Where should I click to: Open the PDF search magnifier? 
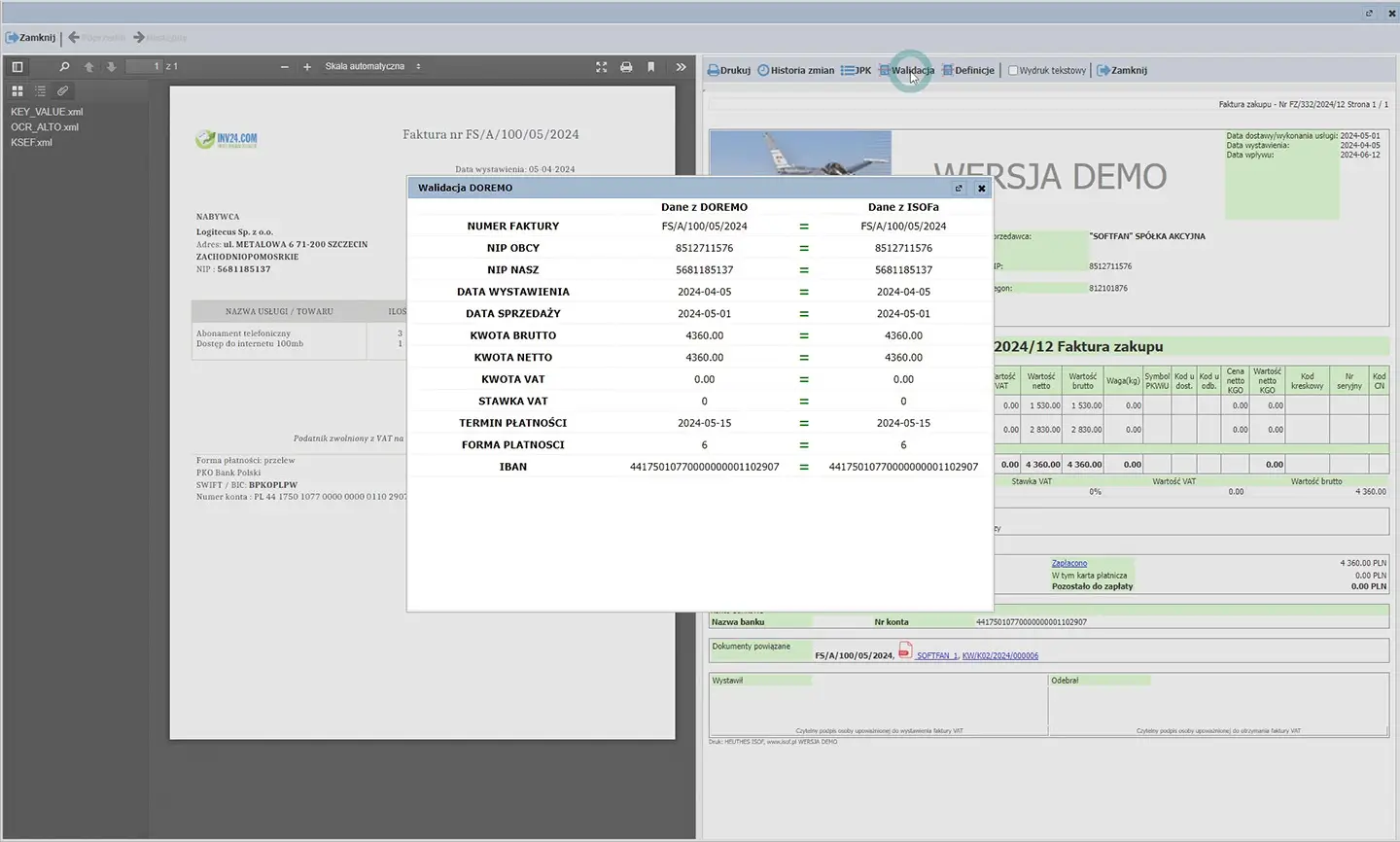64,67
